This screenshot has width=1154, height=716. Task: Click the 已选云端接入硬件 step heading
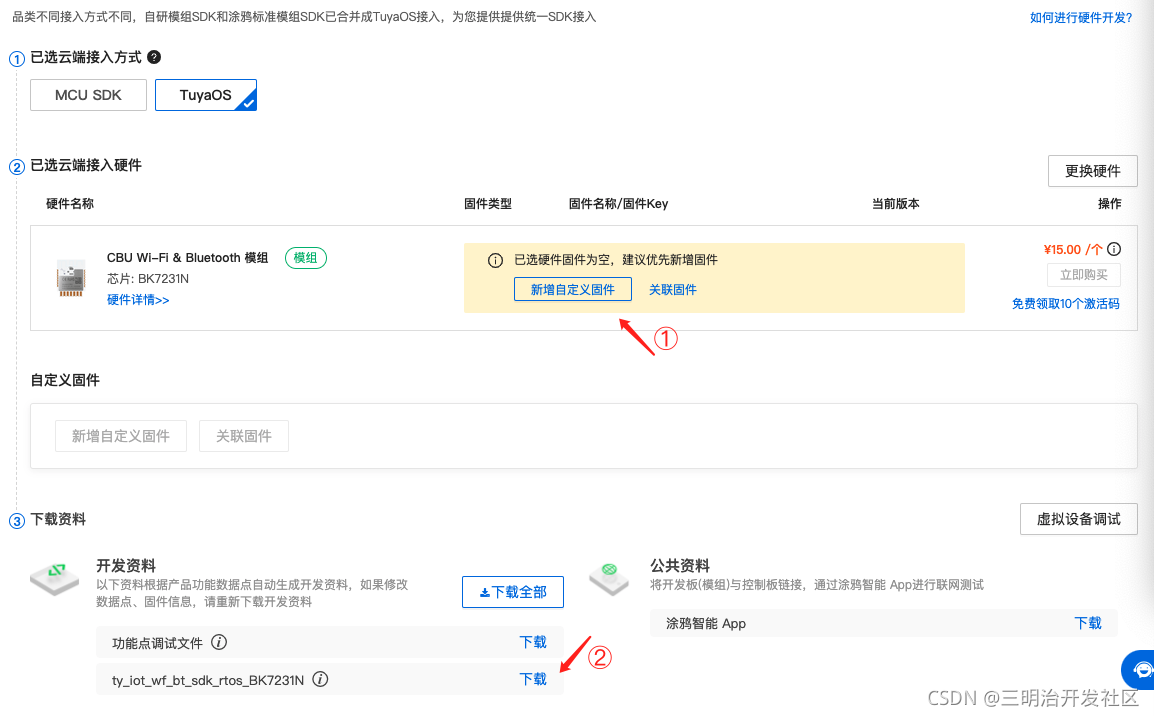86,165
